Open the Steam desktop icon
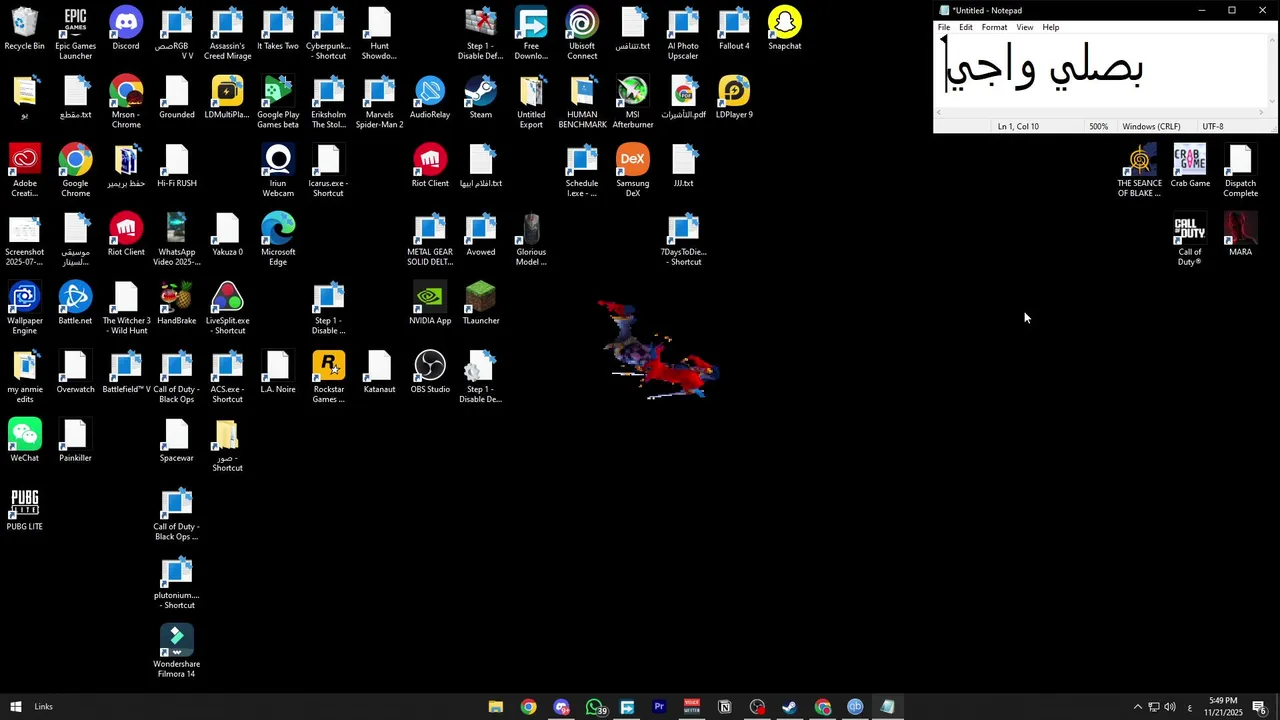The height and width of the screenshot is (720, 1280). click(x=481, y=97)
